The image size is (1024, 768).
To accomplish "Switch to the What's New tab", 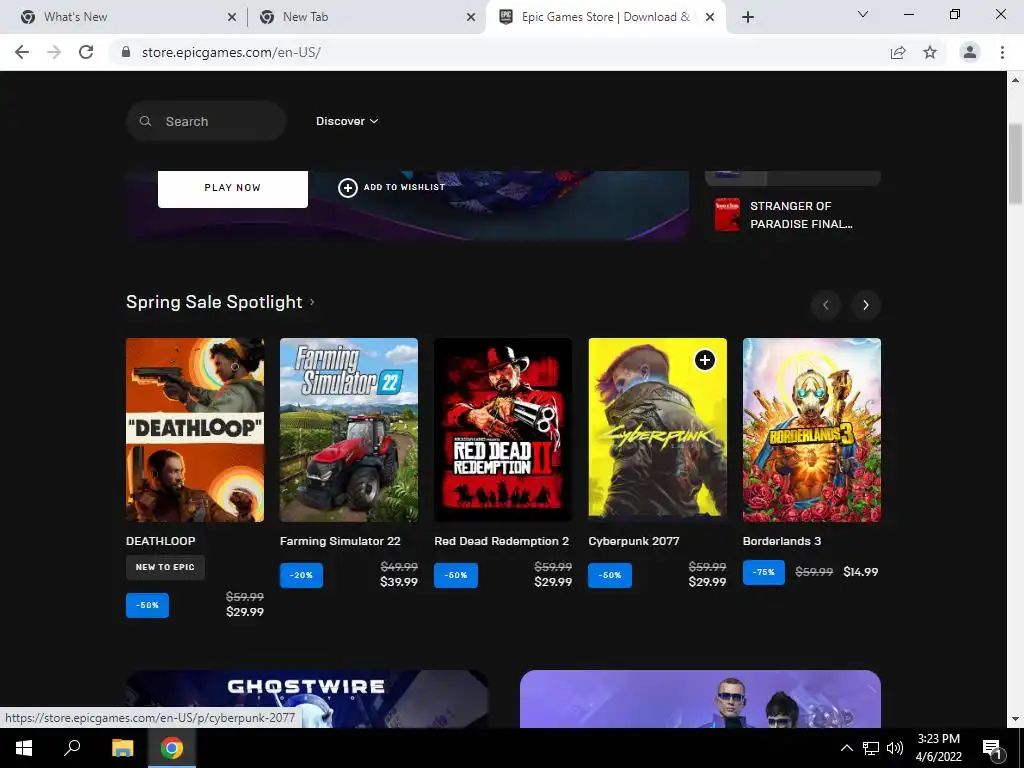I will [124, 17].
